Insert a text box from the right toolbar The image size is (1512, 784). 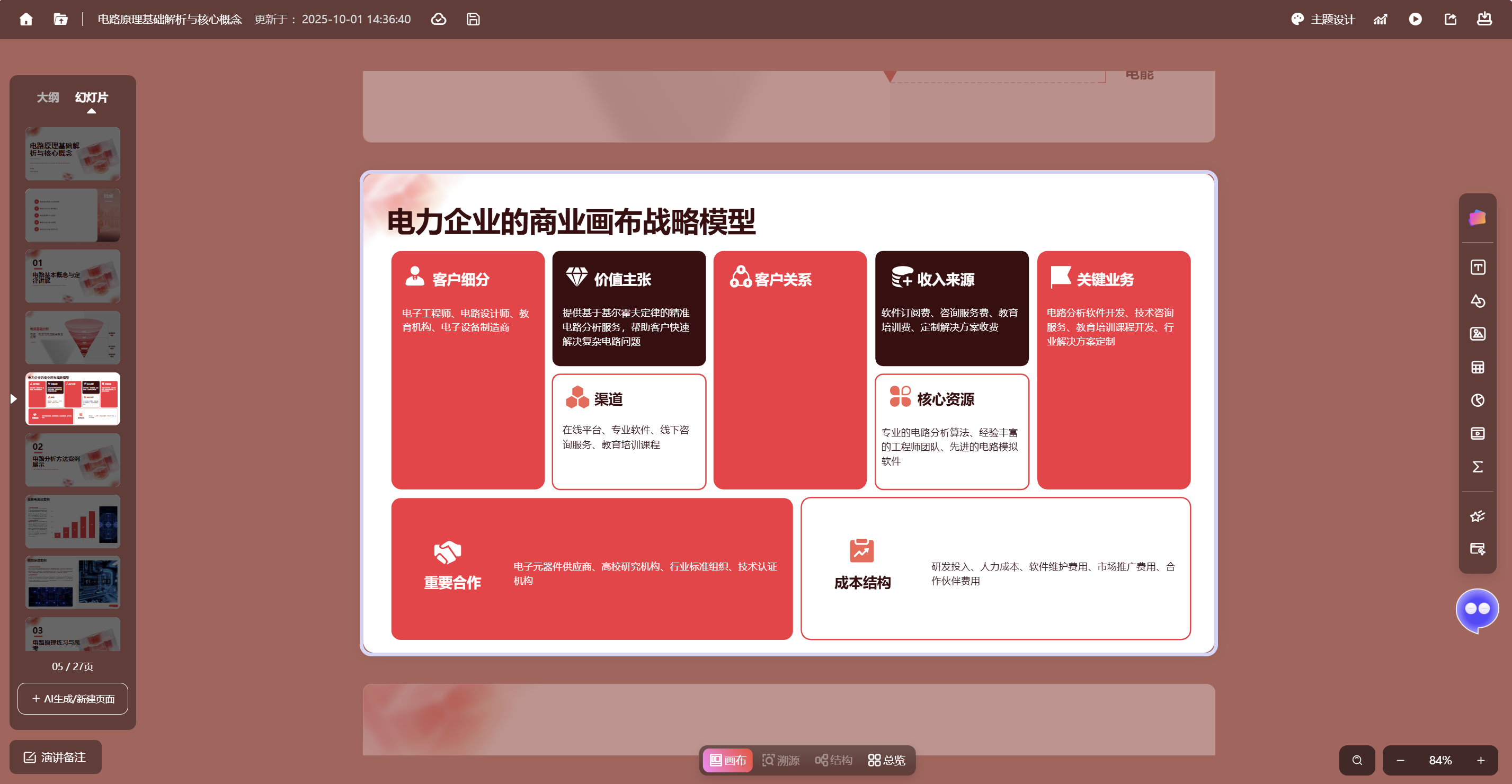(x=1478, y=268)
